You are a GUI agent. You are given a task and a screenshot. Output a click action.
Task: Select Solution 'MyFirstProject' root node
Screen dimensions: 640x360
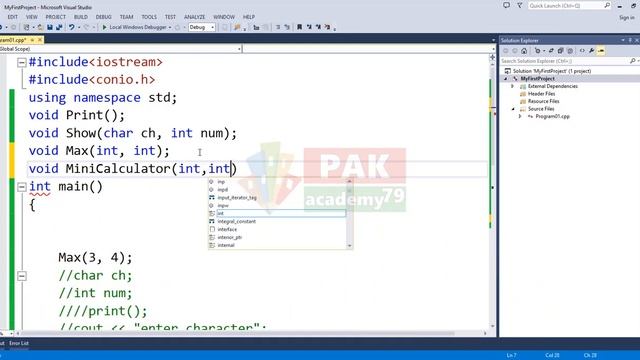tap(552, 71)
